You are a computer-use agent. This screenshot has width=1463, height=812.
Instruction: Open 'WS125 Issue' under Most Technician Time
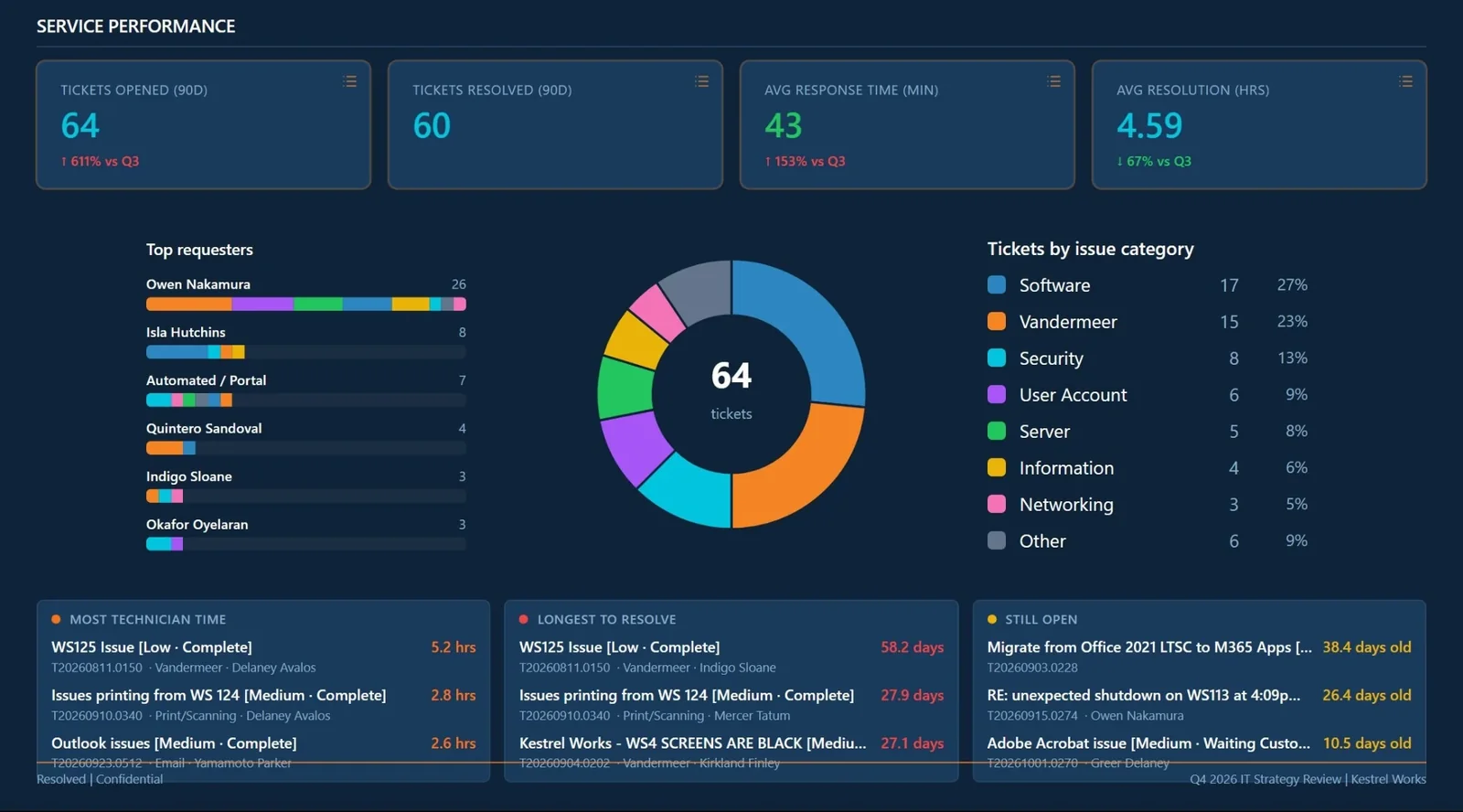click(x=152, y=646)
